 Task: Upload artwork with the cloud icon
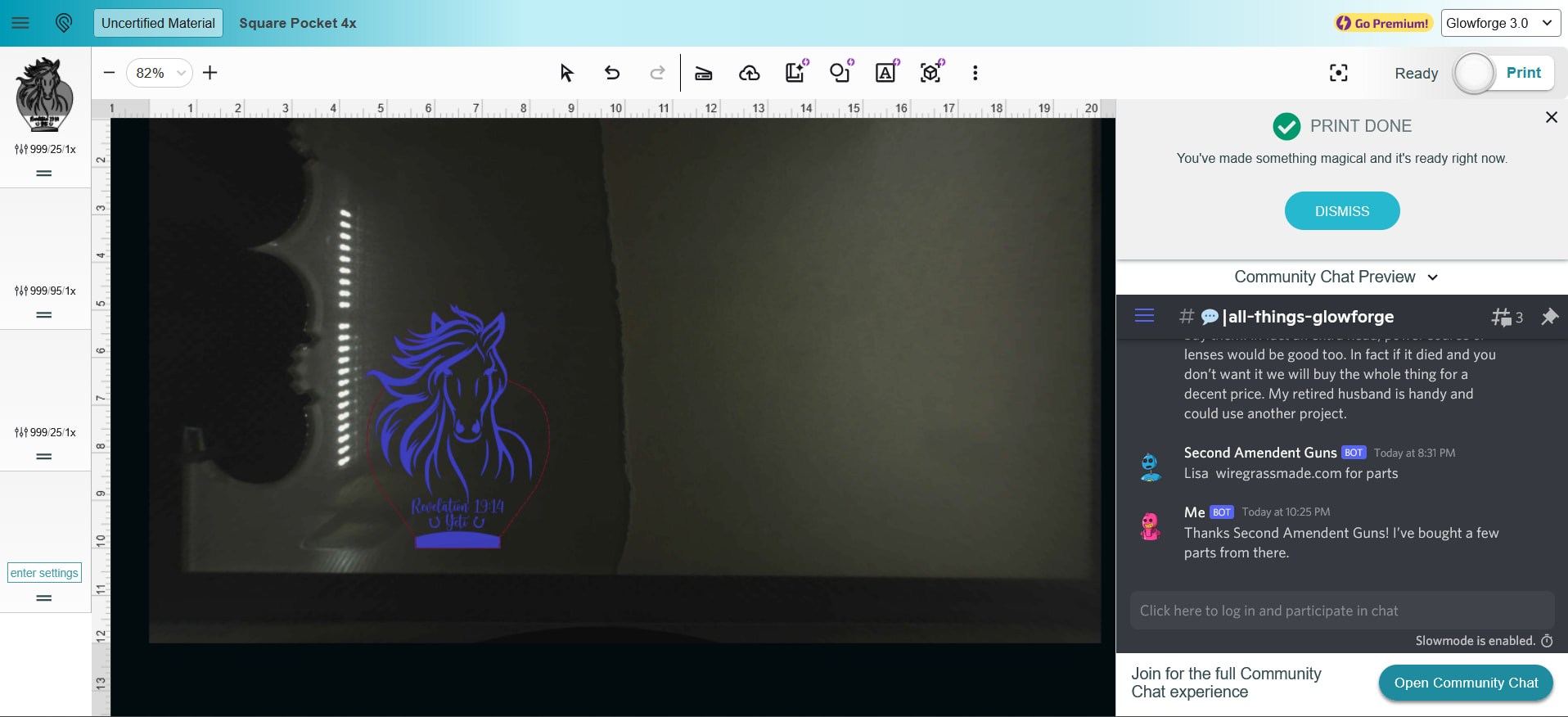point(749,74)
